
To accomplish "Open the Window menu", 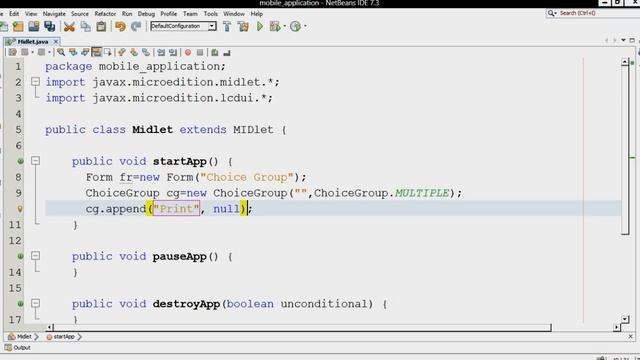I will pos(234,14).
